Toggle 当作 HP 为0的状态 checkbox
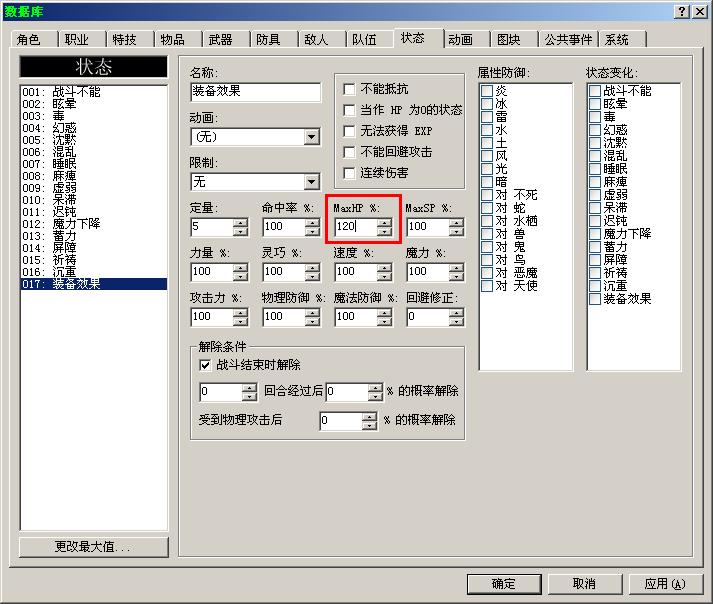 click(349, 110)
